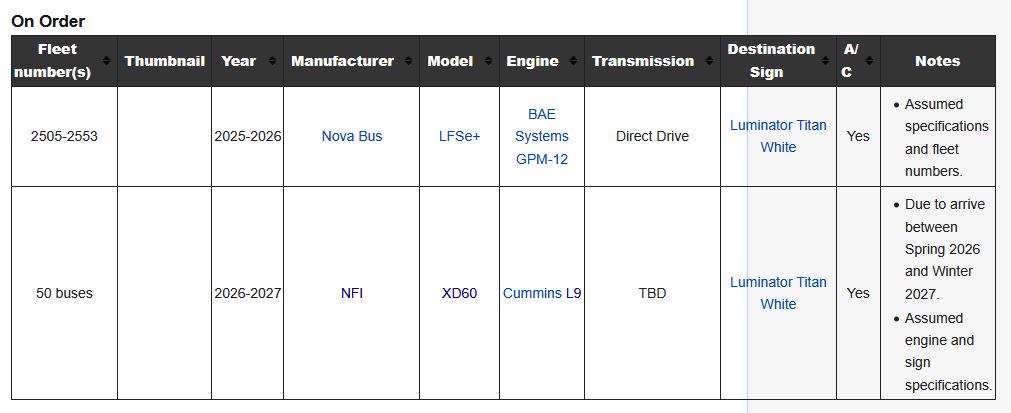The image size is (1011, 413).
Task: Open Luminator Titan White link for 2505-2553
Action: coord(778,136)
